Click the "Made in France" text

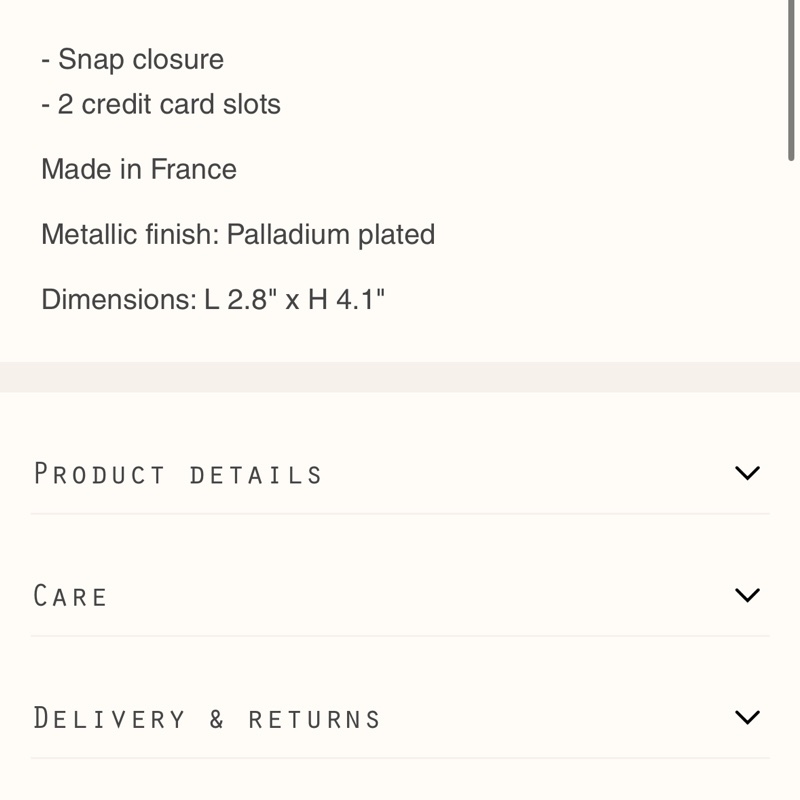138,169
